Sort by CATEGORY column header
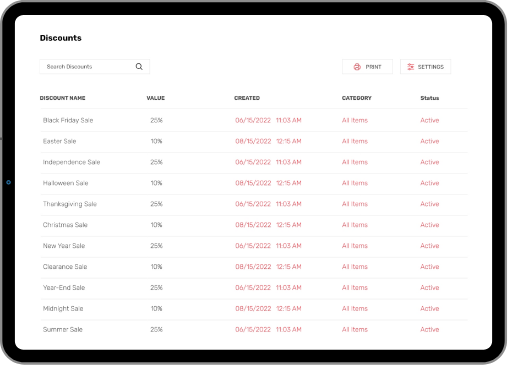Image resolution: width=508 pixels, height=365 pixels. pos(357,98)
